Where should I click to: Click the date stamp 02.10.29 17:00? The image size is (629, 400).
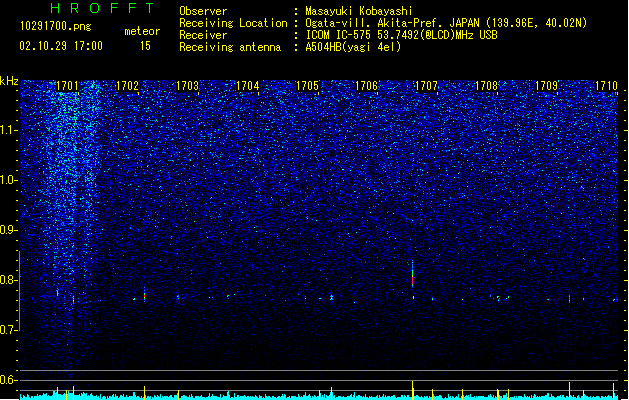tap(61, 46)
